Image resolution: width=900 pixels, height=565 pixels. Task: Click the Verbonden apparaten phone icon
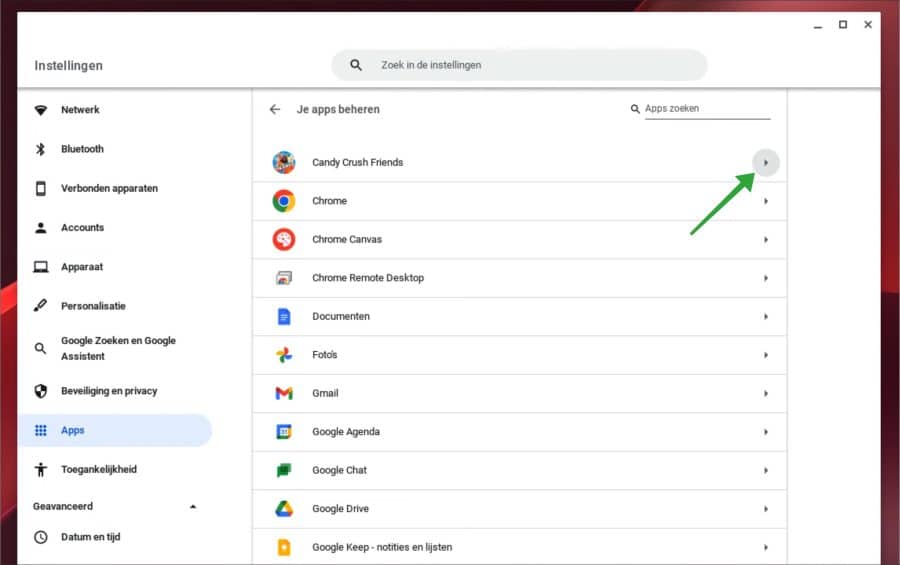click(x=41, y=188)
